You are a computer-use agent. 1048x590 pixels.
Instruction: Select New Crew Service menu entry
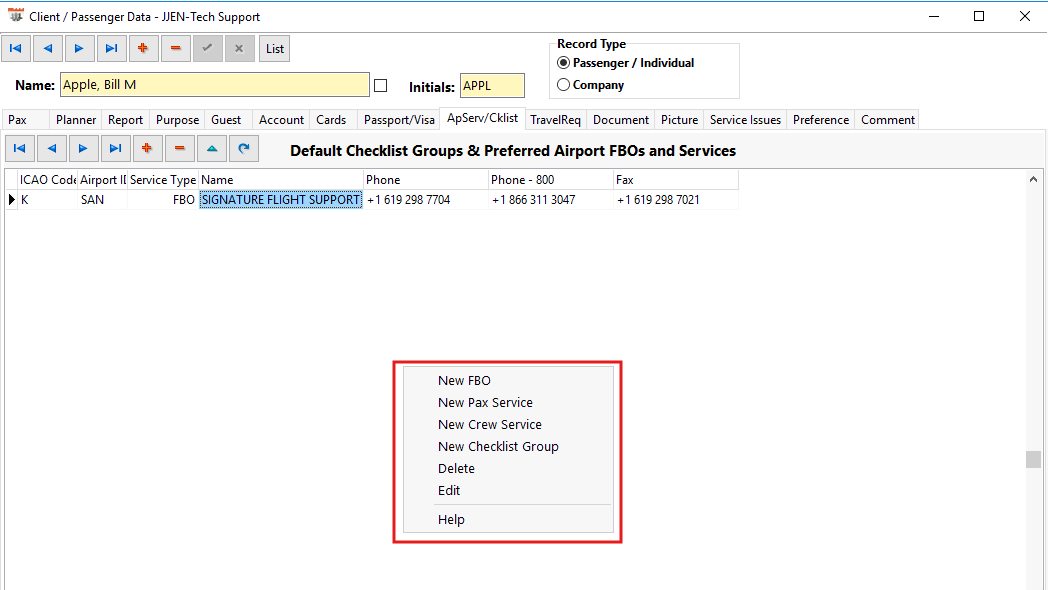pos(489,424)
